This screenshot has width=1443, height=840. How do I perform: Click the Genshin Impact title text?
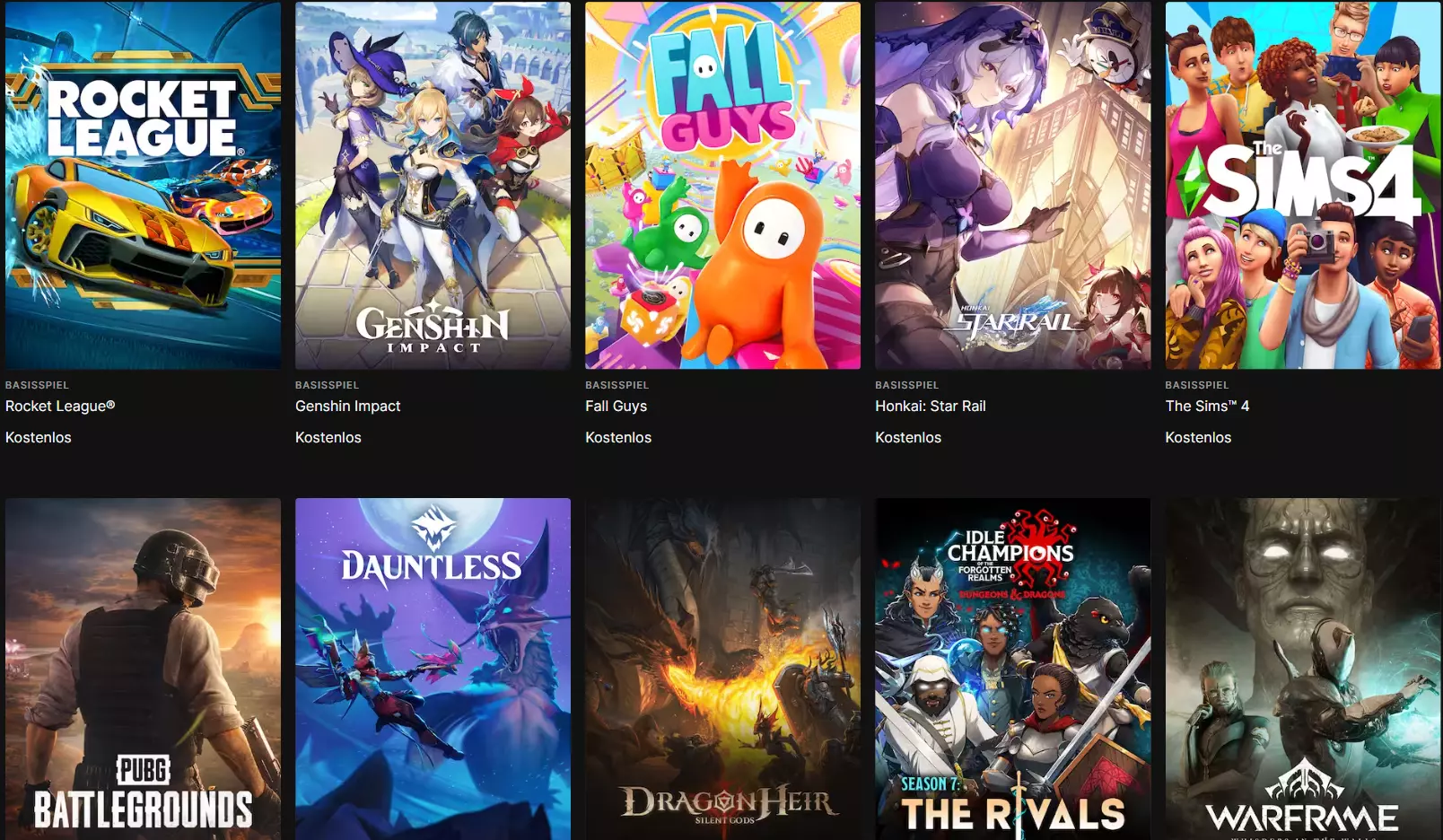(348, 406)
